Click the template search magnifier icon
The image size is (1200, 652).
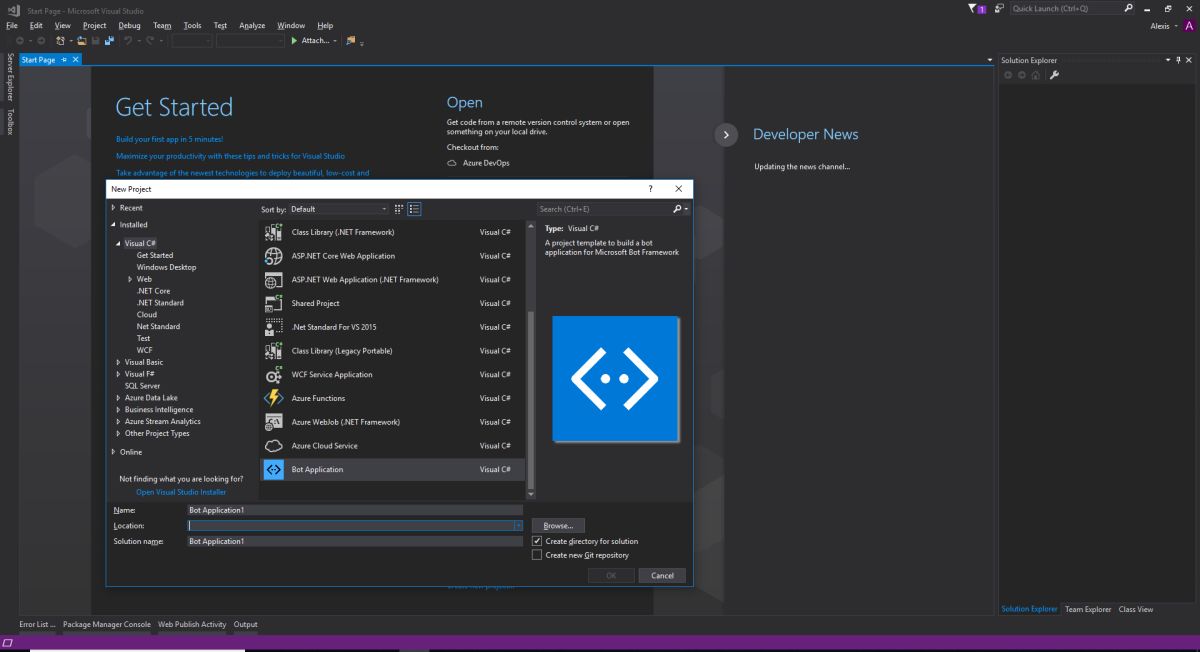pyautogui.click(x=677, y=209)
